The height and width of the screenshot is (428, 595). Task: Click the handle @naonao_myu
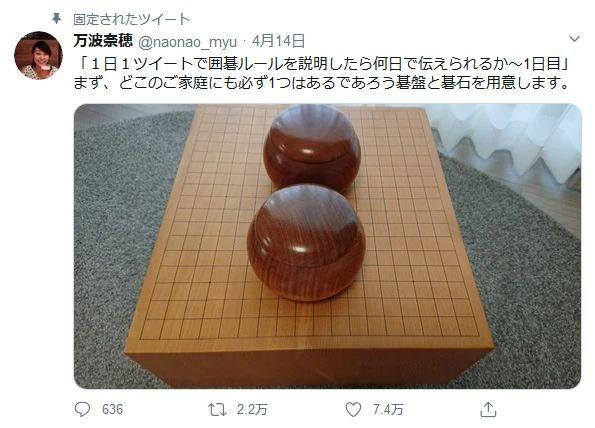pyautogui.click(x=187, y=42)
